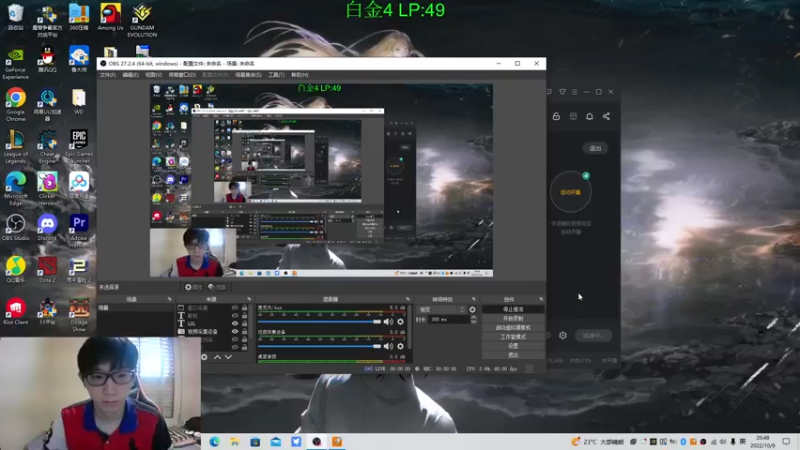
Task: Open the Google Chrome desktop shortcut
Action: tap(15, 104)
